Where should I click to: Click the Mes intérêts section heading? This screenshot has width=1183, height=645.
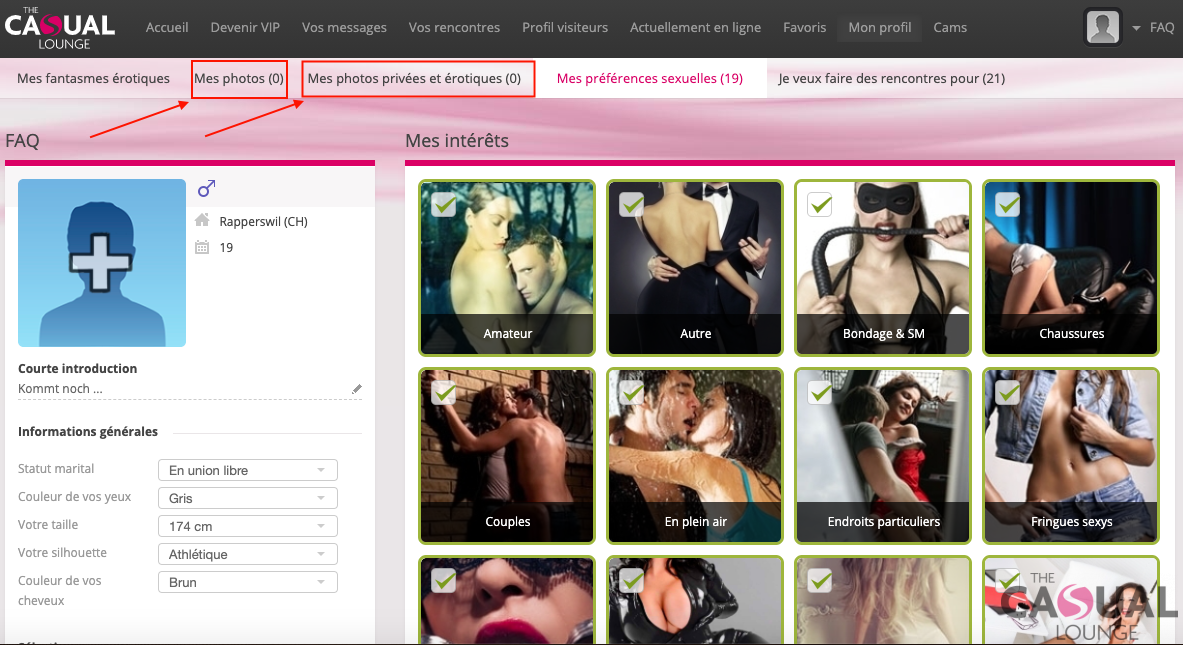click(457, 140)
